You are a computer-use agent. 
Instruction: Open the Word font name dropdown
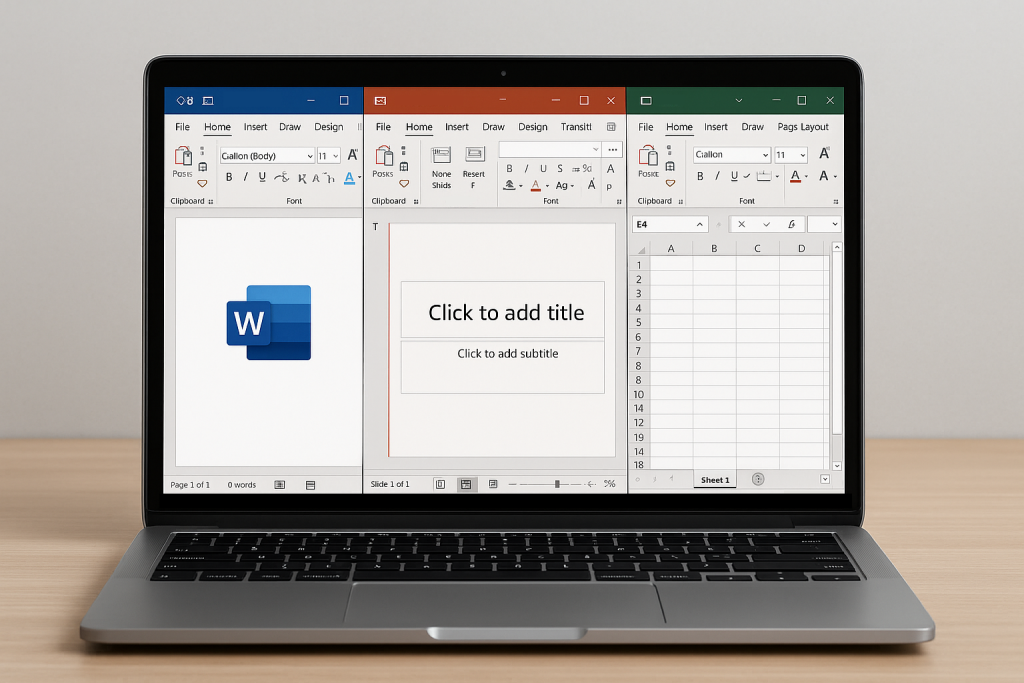[x=309, y=156]
